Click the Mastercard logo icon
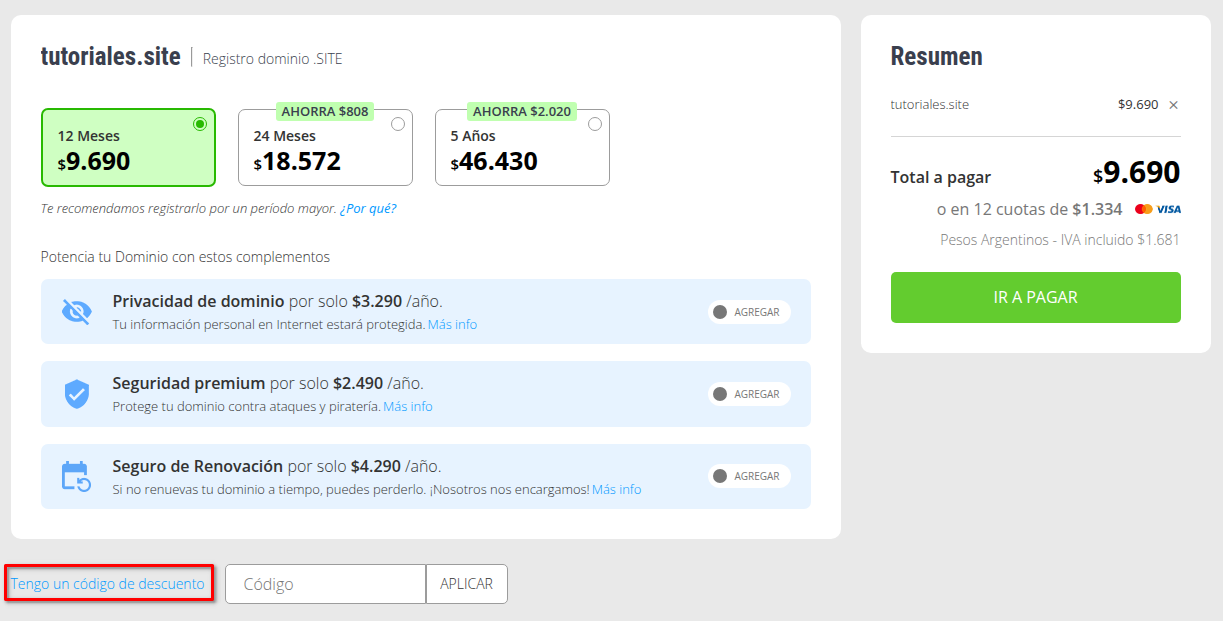 (1144, 209)
